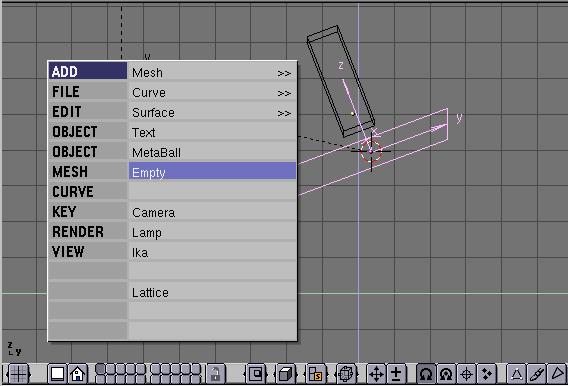
Task: Add an Empty object
Action: pyautogui.click(x=212, y=172)
